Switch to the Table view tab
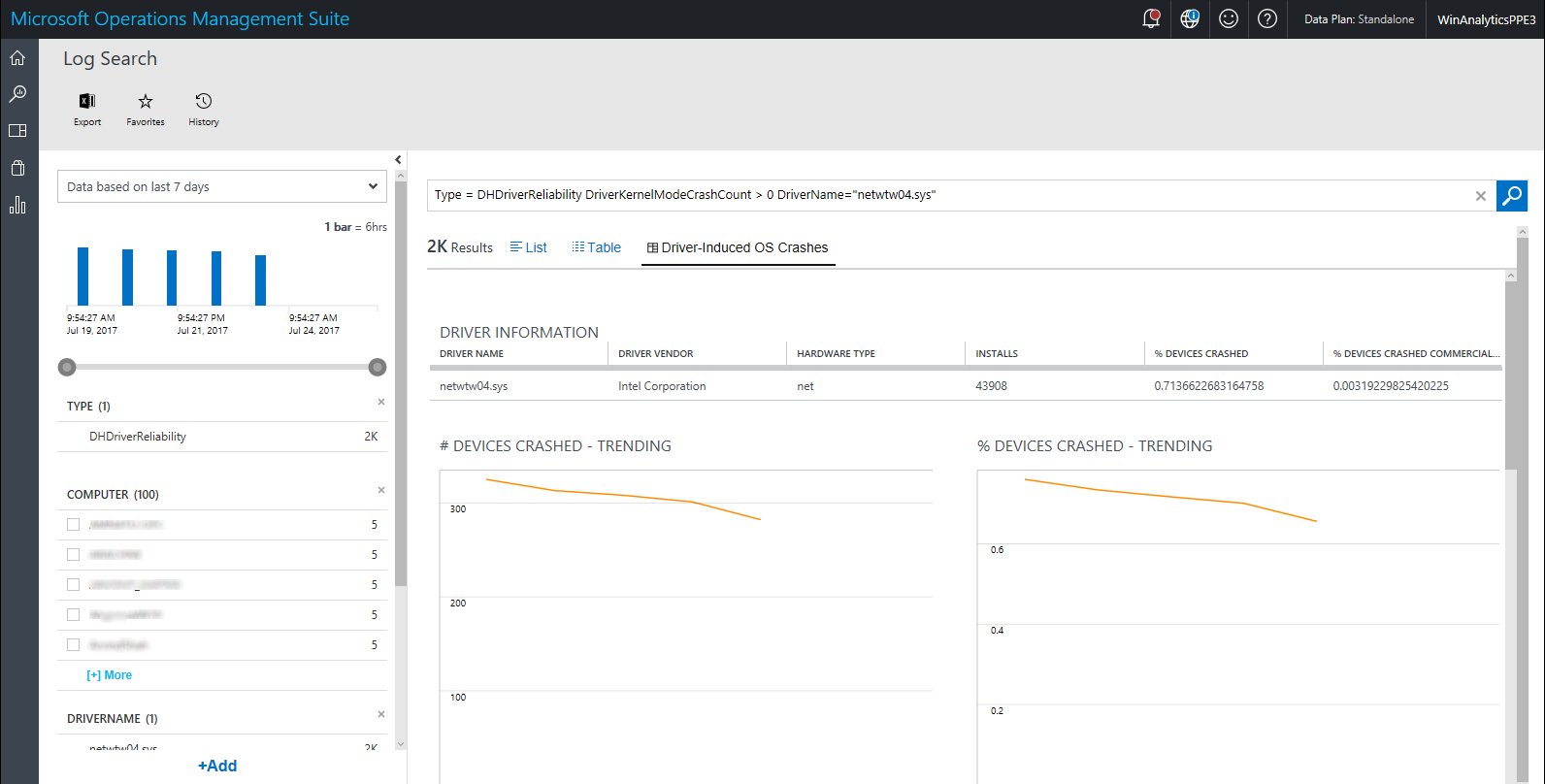This screenshot has width=1545, height=784. pos(596,247)
